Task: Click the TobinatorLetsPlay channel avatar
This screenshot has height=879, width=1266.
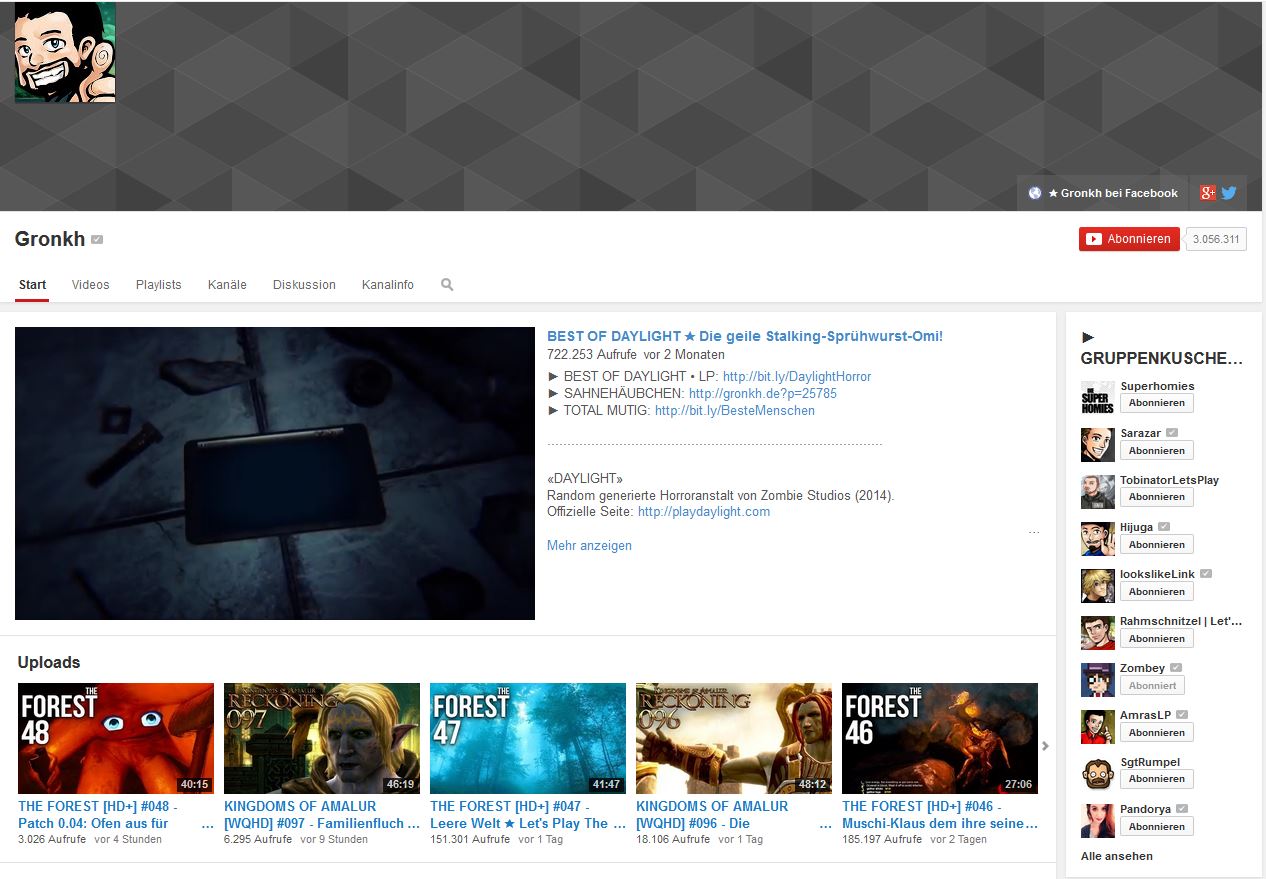Action: [x=1097, y=491]
